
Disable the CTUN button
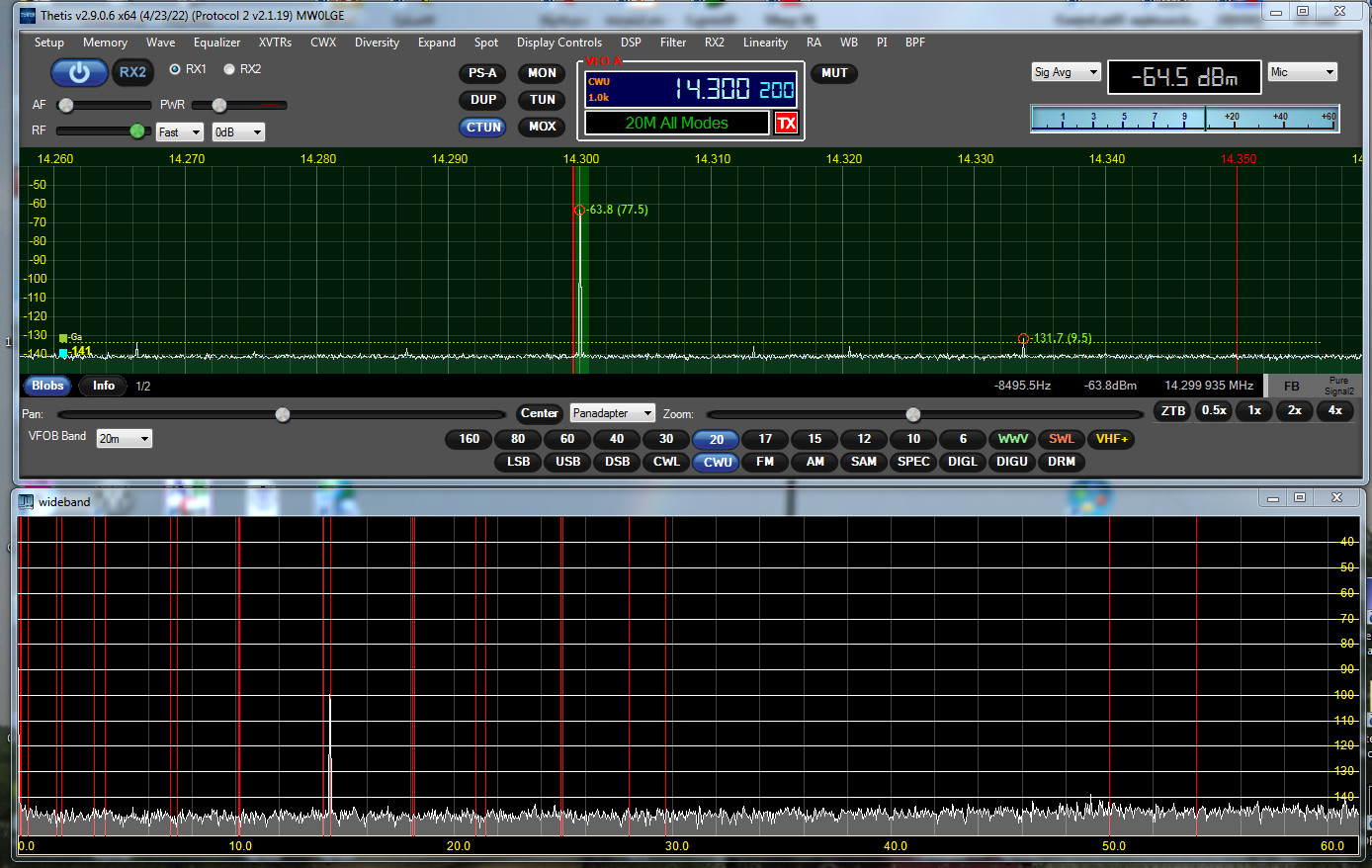pos(482,127)
